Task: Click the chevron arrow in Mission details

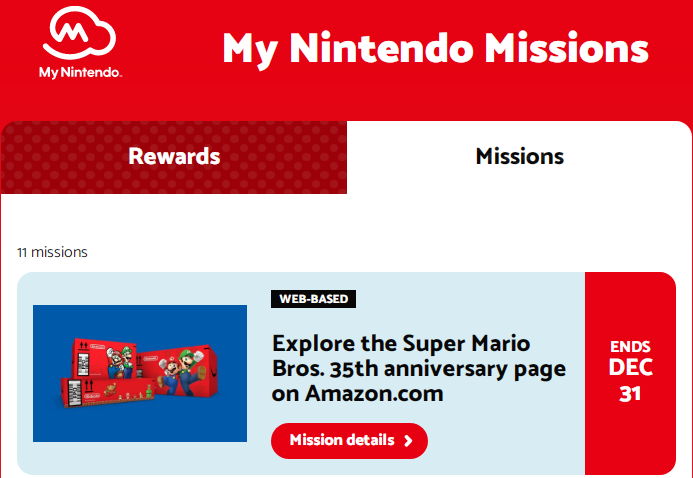Action: point(408,440)
